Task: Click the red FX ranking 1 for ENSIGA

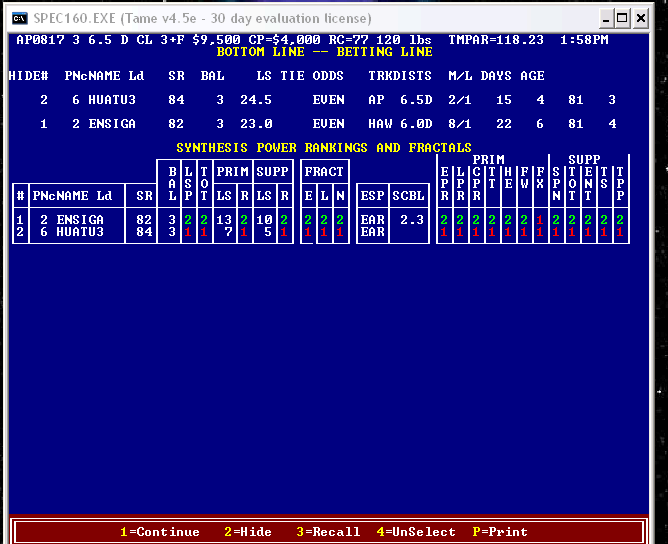Action: click(x=540, y=220)
